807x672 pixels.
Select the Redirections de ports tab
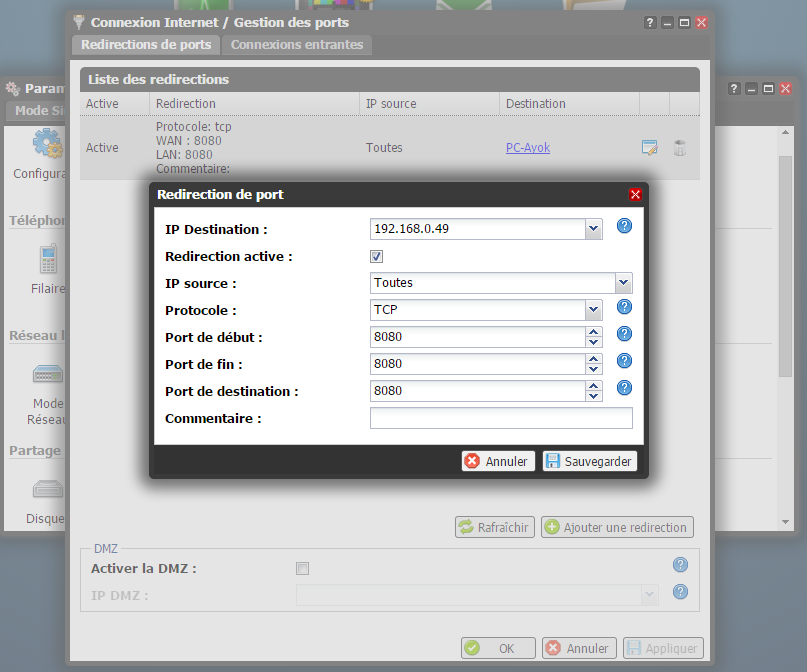pos(146,45)
